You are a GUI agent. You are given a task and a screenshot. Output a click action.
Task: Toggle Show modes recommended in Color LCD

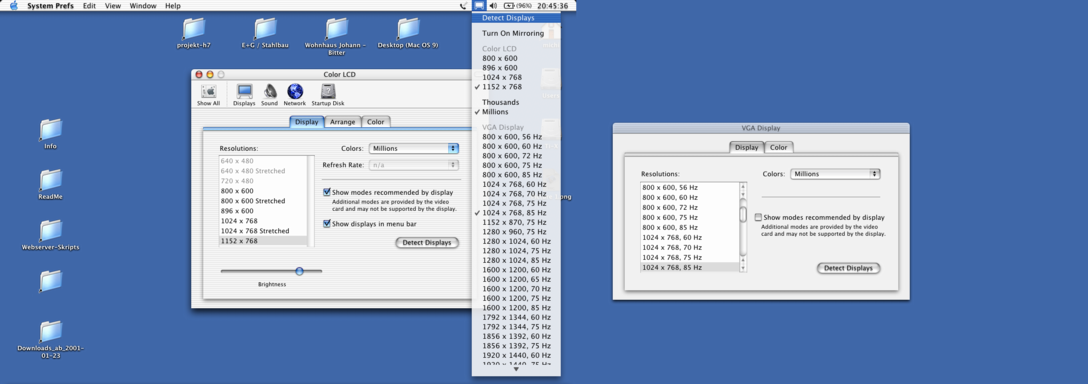[327, 192]
